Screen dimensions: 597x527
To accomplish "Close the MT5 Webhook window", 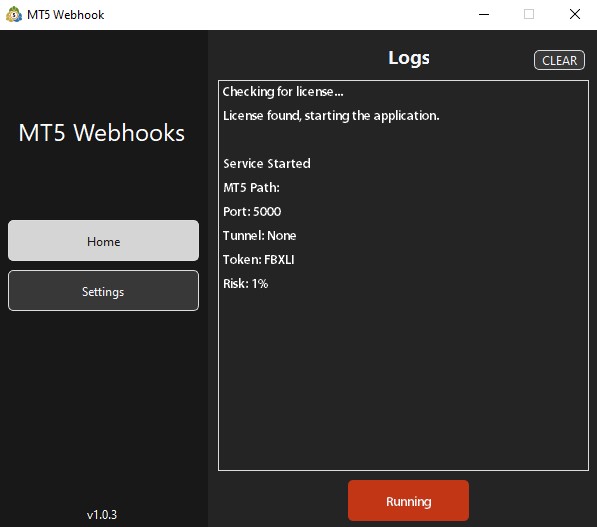I will pyautogui.click(x=575, y=14).
